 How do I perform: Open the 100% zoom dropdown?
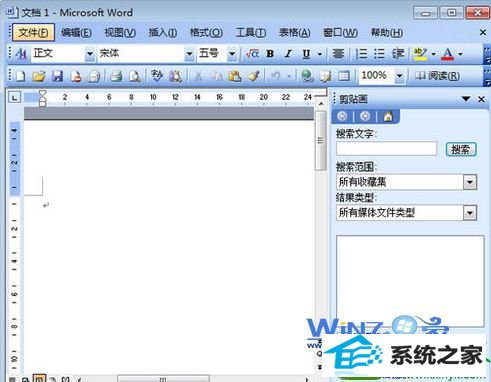[x=399, y=76]
